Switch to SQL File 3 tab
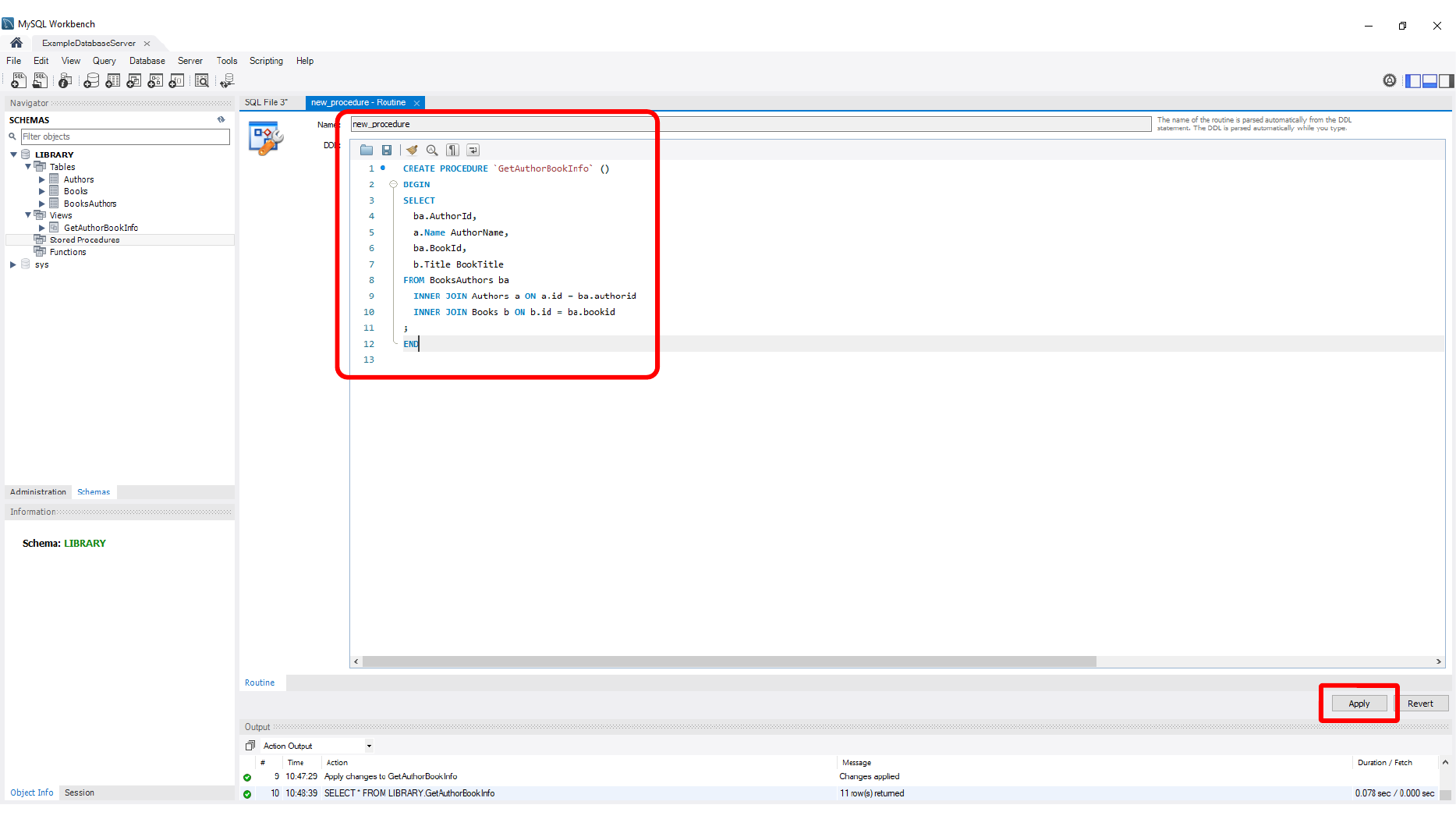Screen dimensions: 1456x819 point(266,102)
